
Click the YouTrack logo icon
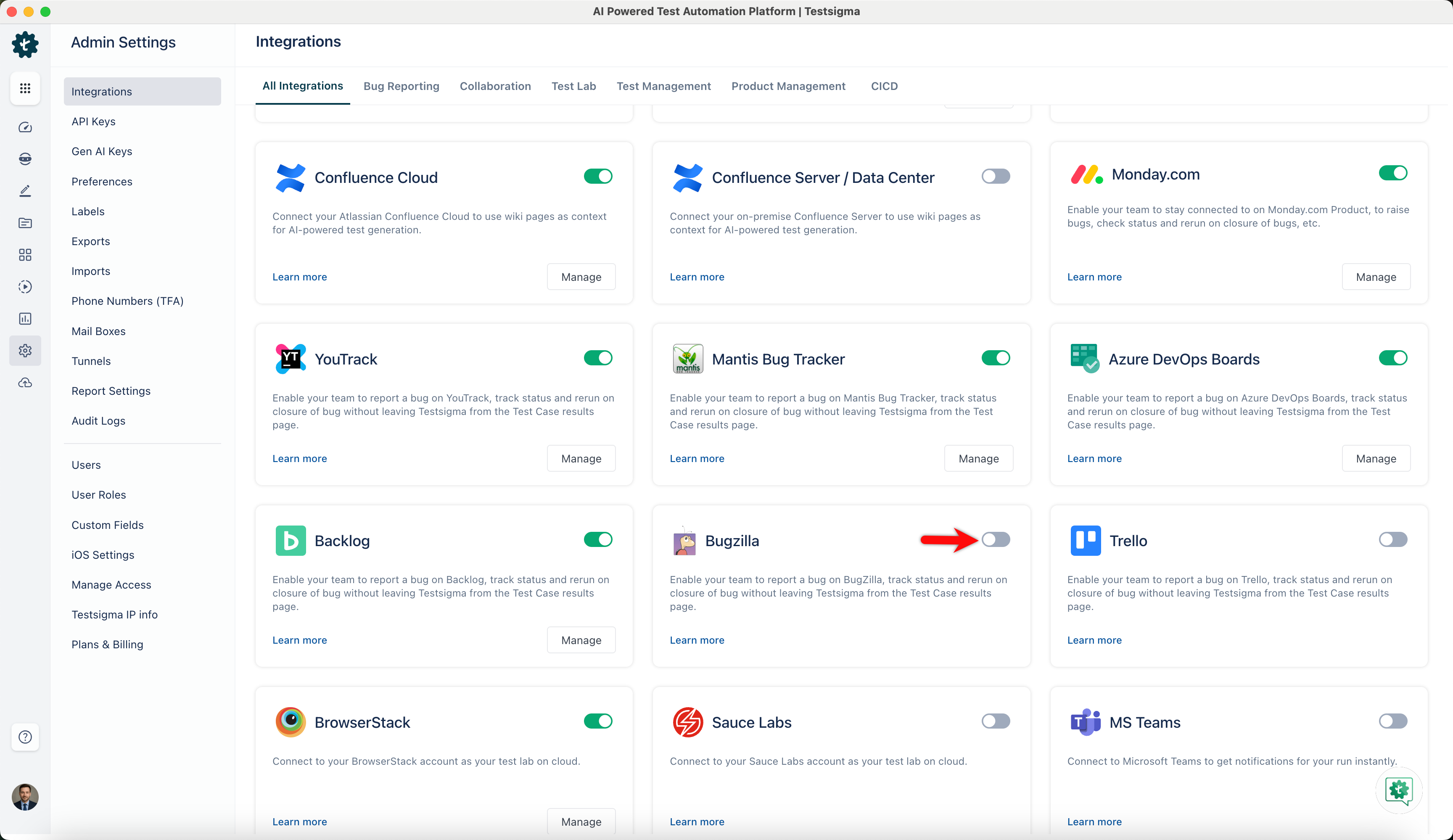tap(291, 359)
